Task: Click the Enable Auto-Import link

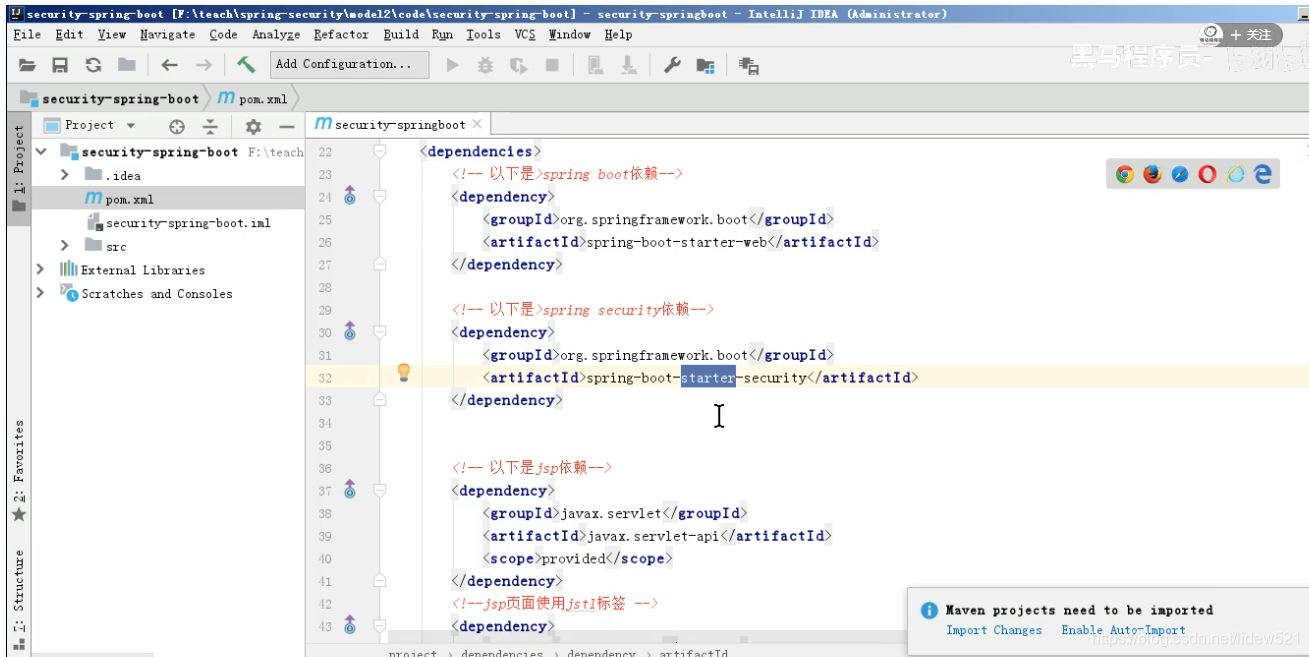Action: coord(1123,630)
